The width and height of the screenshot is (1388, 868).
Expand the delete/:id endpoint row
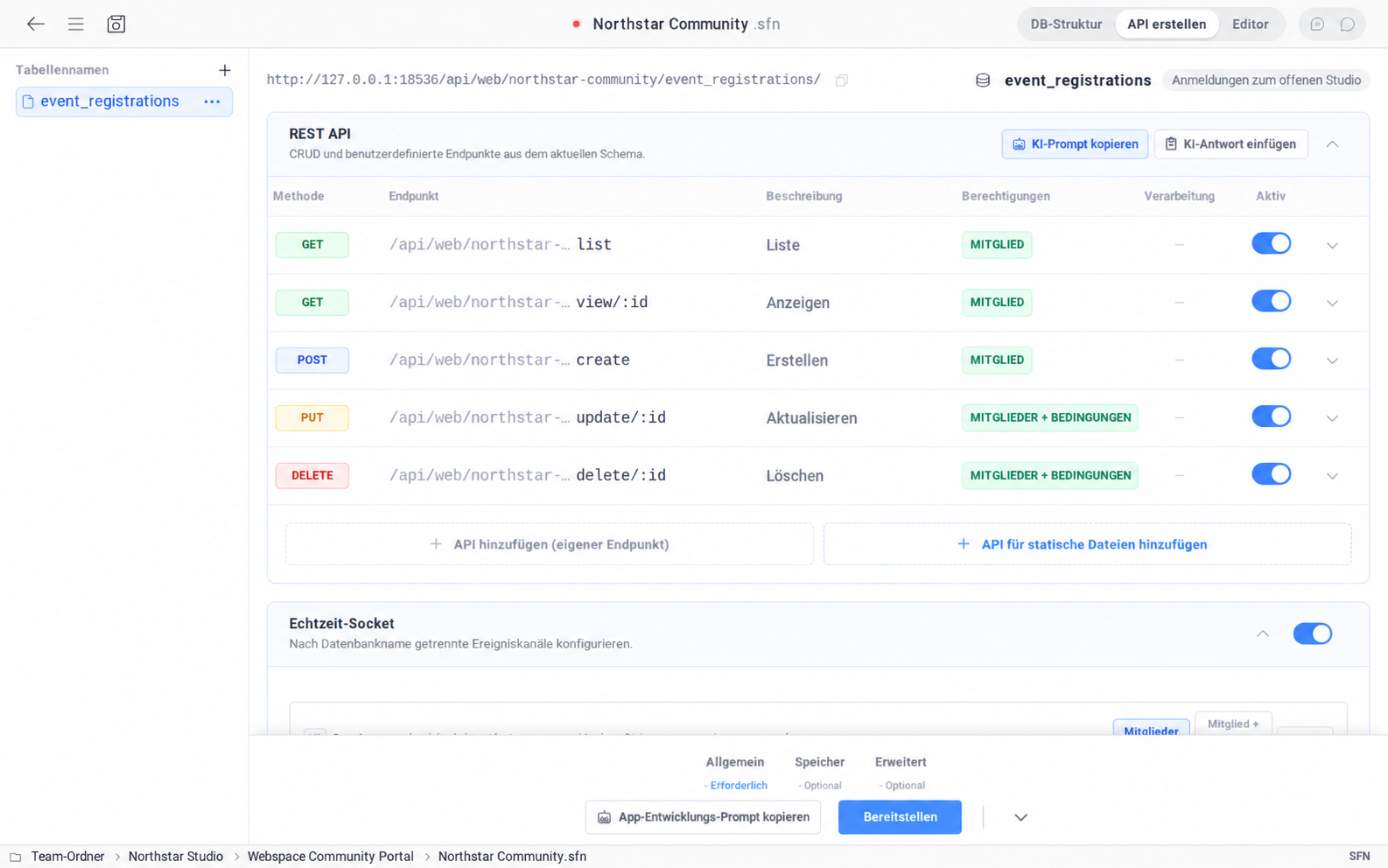click(x=1332, y=477)
